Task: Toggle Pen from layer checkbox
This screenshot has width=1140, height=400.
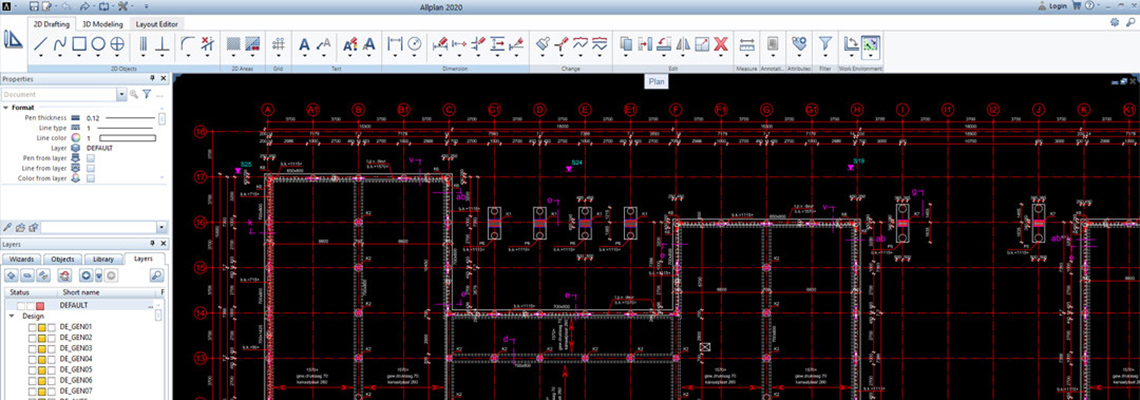Action: tap(90, 158)
